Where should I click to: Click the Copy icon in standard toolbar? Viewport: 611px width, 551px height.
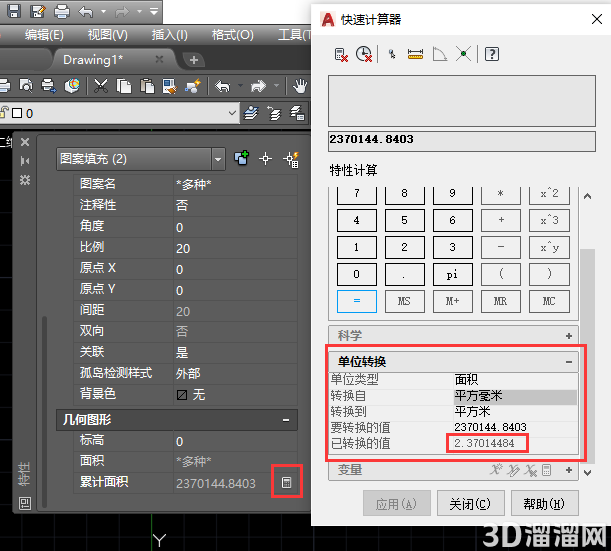124,86
